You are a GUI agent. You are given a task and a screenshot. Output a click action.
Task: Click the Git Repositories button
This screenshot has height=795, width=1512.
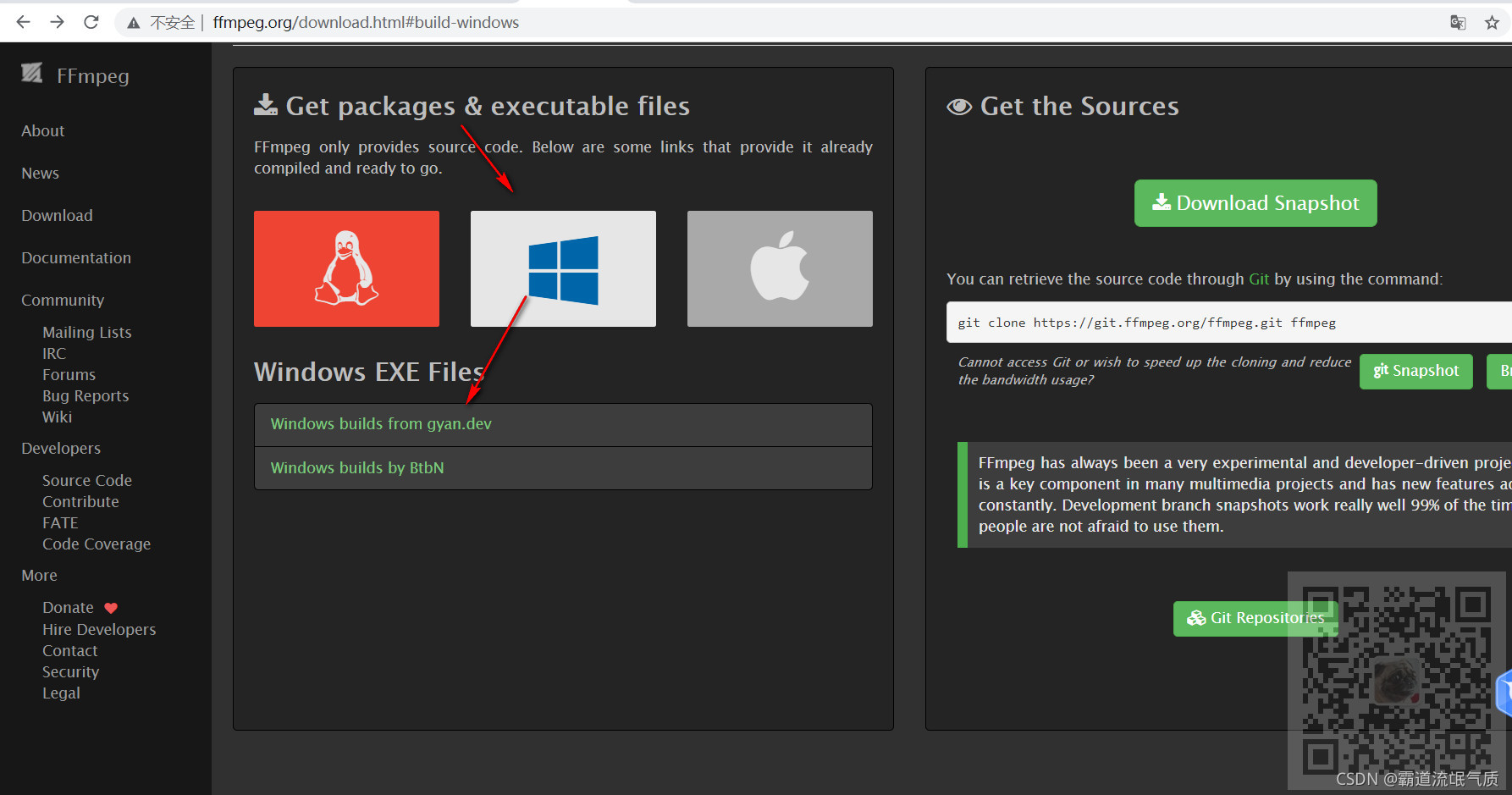tap(1255, 618)
